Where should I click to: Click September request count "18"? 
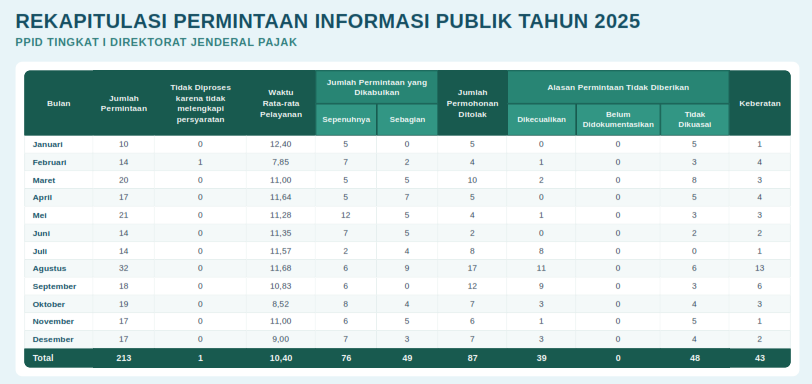click(x=124, y=287)
